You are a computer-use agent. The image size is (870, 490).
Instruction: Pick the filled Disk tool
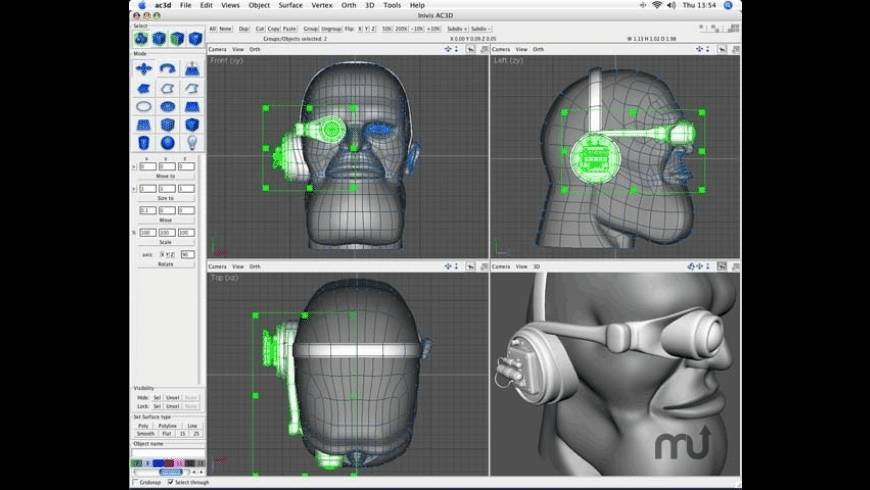[168, 107]
